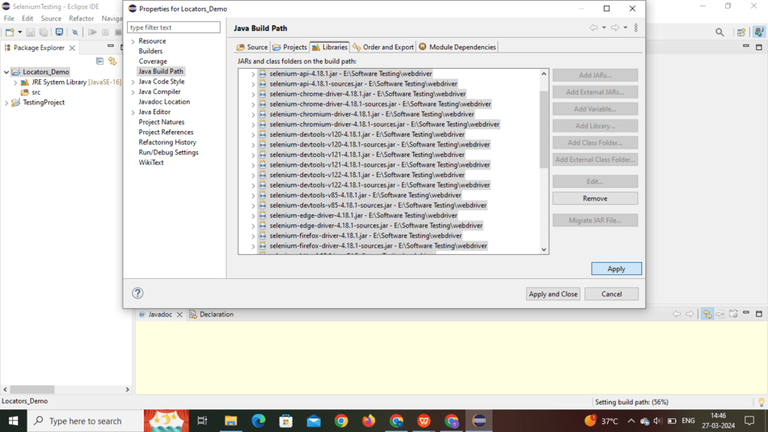The image size is (768, 432).
Task: Click the Collapse All icon in Package Explorer
Action: [100, 61]
